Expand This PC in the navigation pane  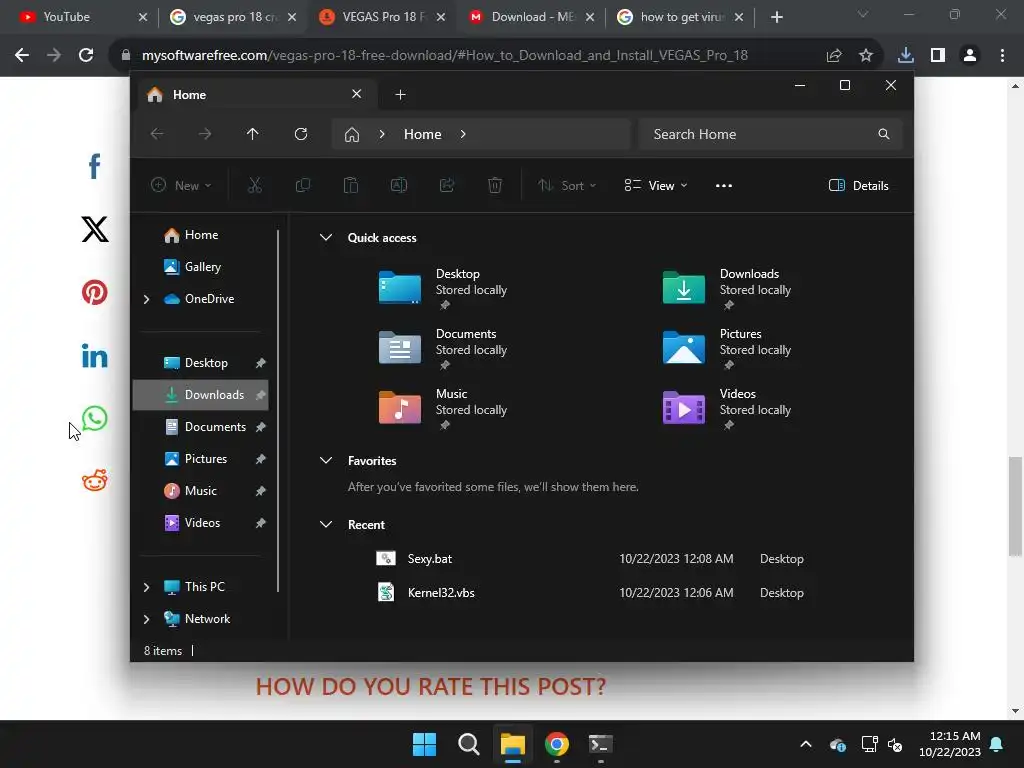[x=146, y=587]
